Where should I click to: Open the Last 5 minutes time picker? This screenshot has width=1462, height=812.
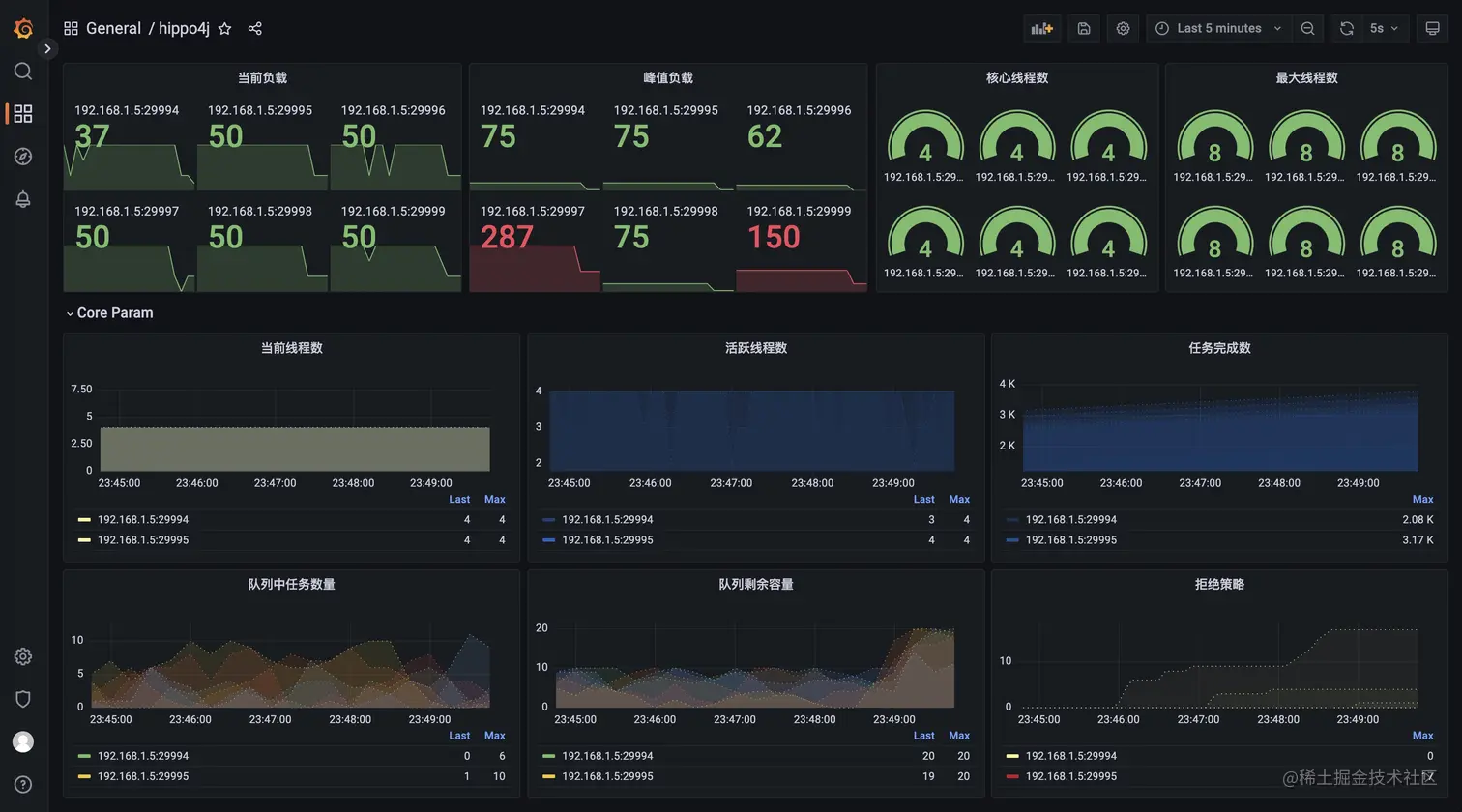click(x=1218, y=28)
